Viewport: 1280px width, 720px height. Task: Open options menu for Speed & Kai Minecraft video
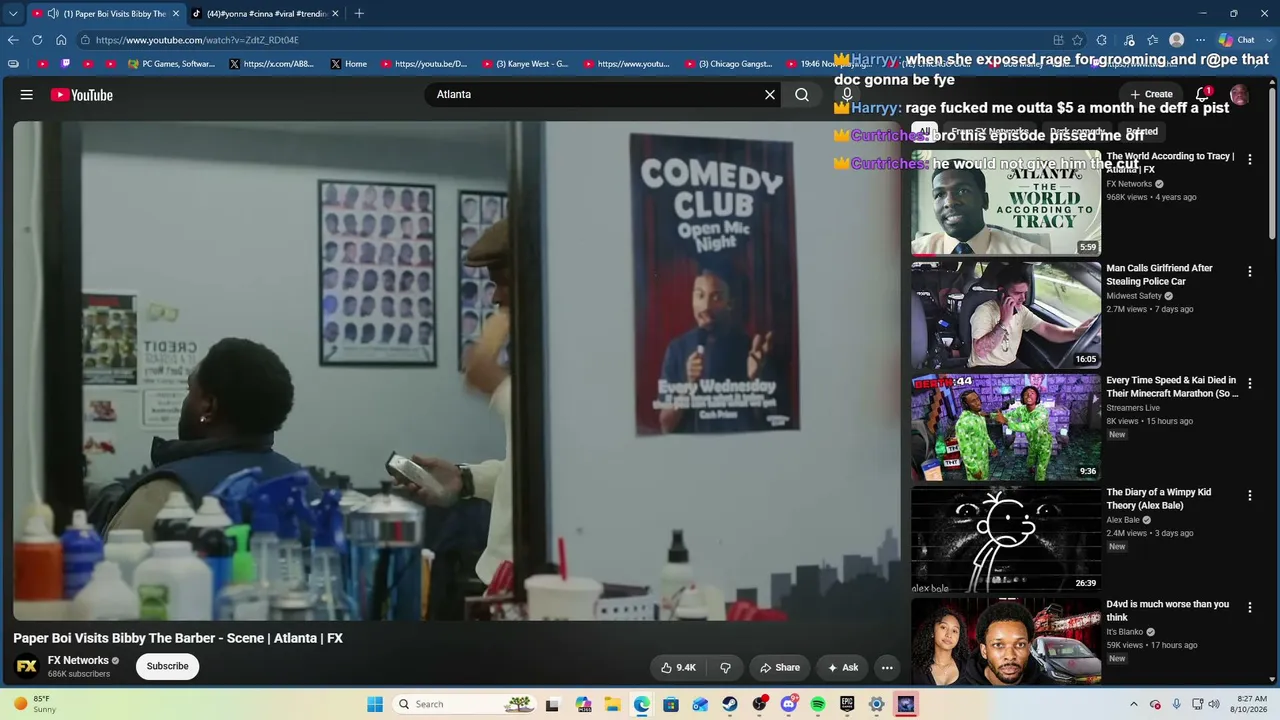click(x=1249, y=383)
